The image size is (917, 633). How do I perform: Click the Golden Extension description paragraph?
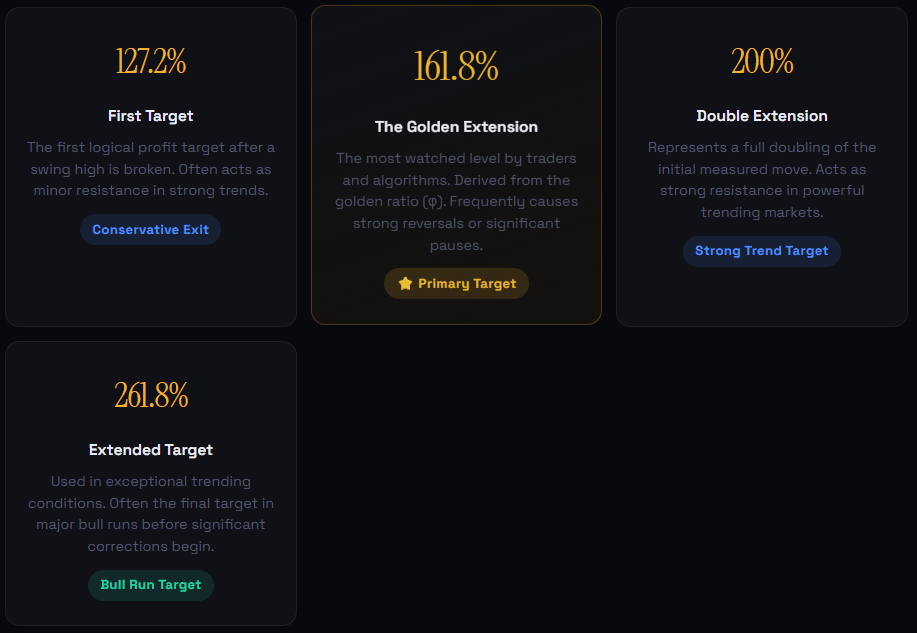pyautogui.click(x=456, y=202)
